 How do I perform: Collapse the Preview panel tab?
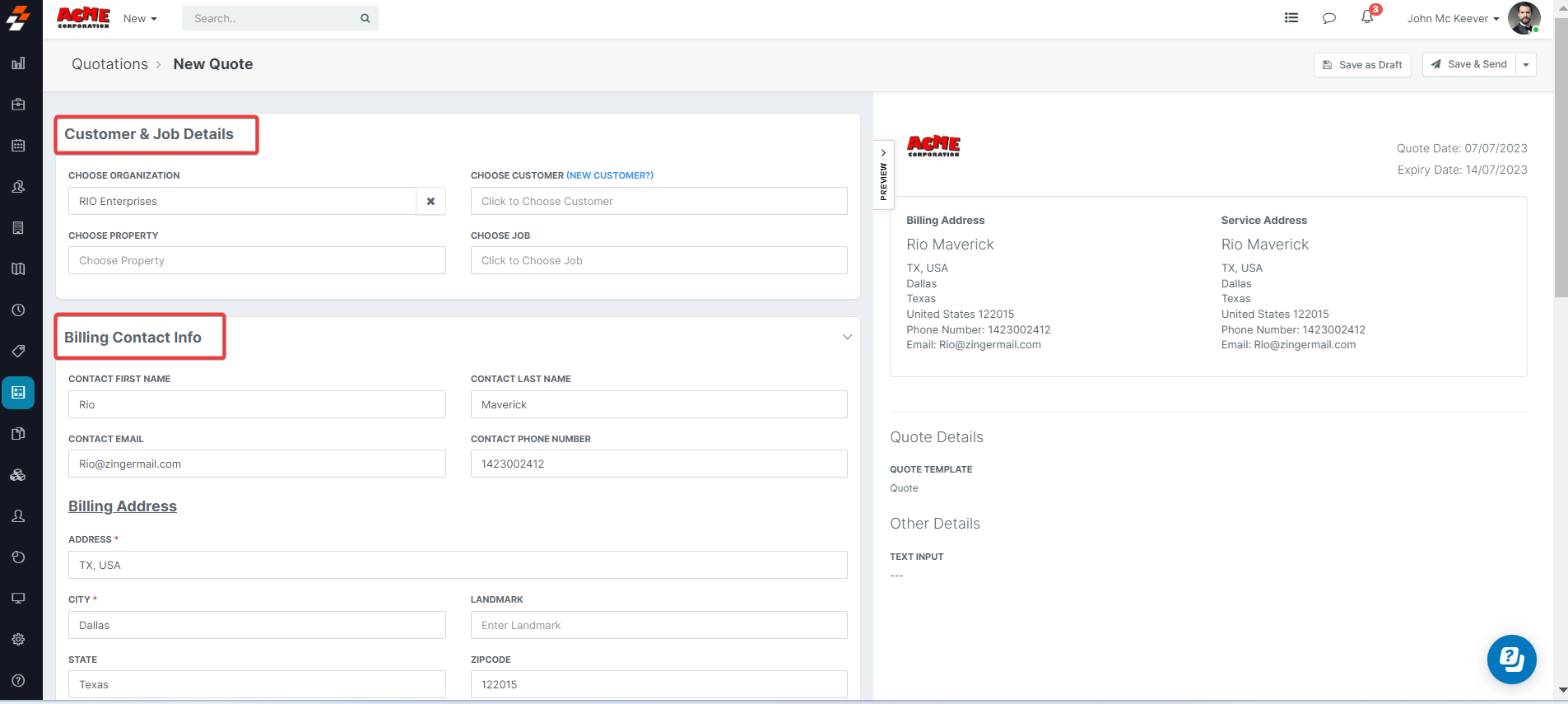[x=883, y=175]
